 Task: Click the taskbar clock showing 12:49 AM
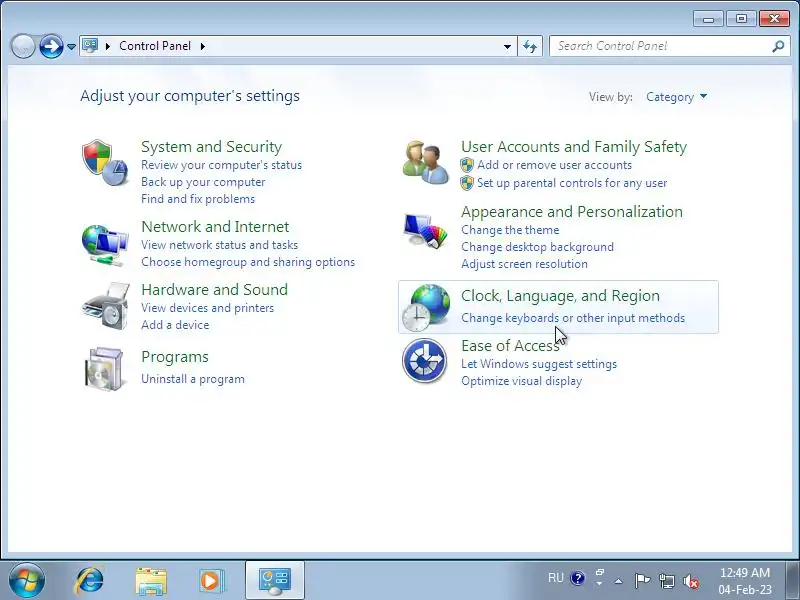(x=745, y=581)
